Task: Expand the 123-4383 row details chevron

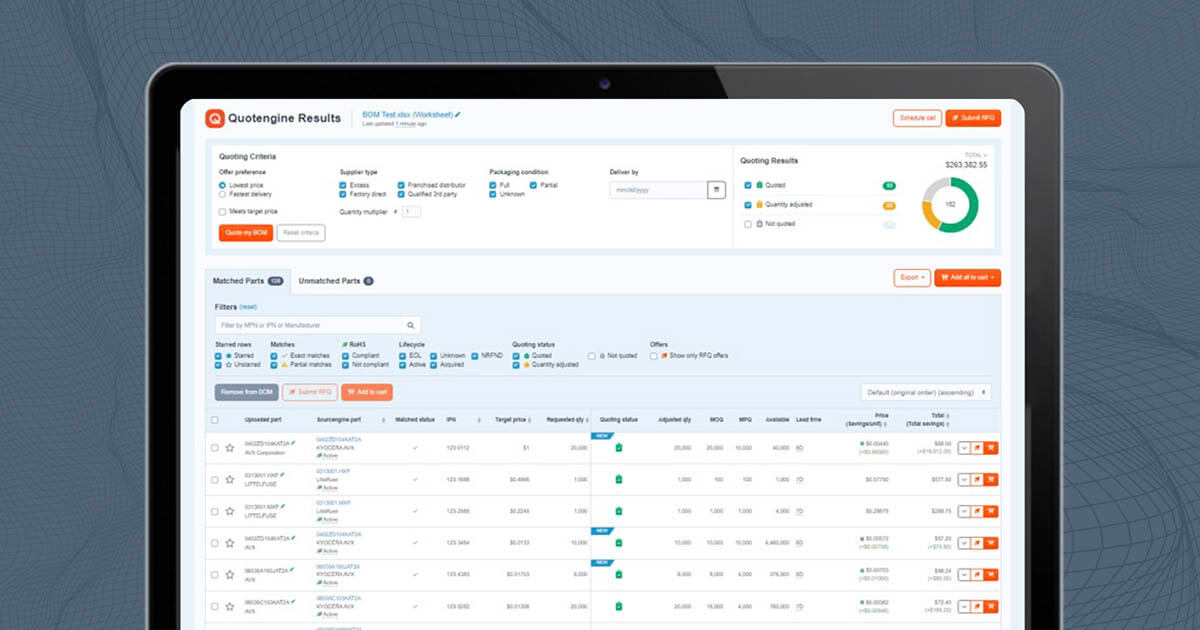Action: coord(964,575)
